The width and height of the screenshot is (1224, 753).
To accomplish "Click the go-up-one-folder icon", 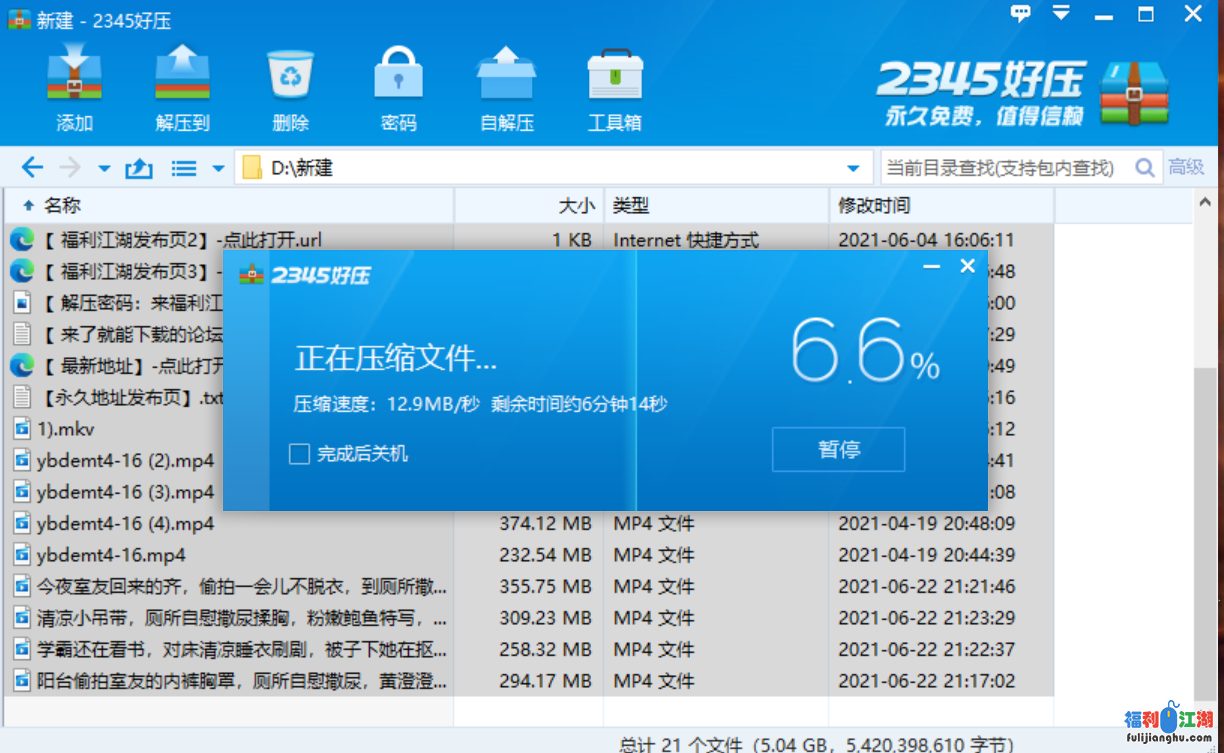I will (x=138, y=168).
